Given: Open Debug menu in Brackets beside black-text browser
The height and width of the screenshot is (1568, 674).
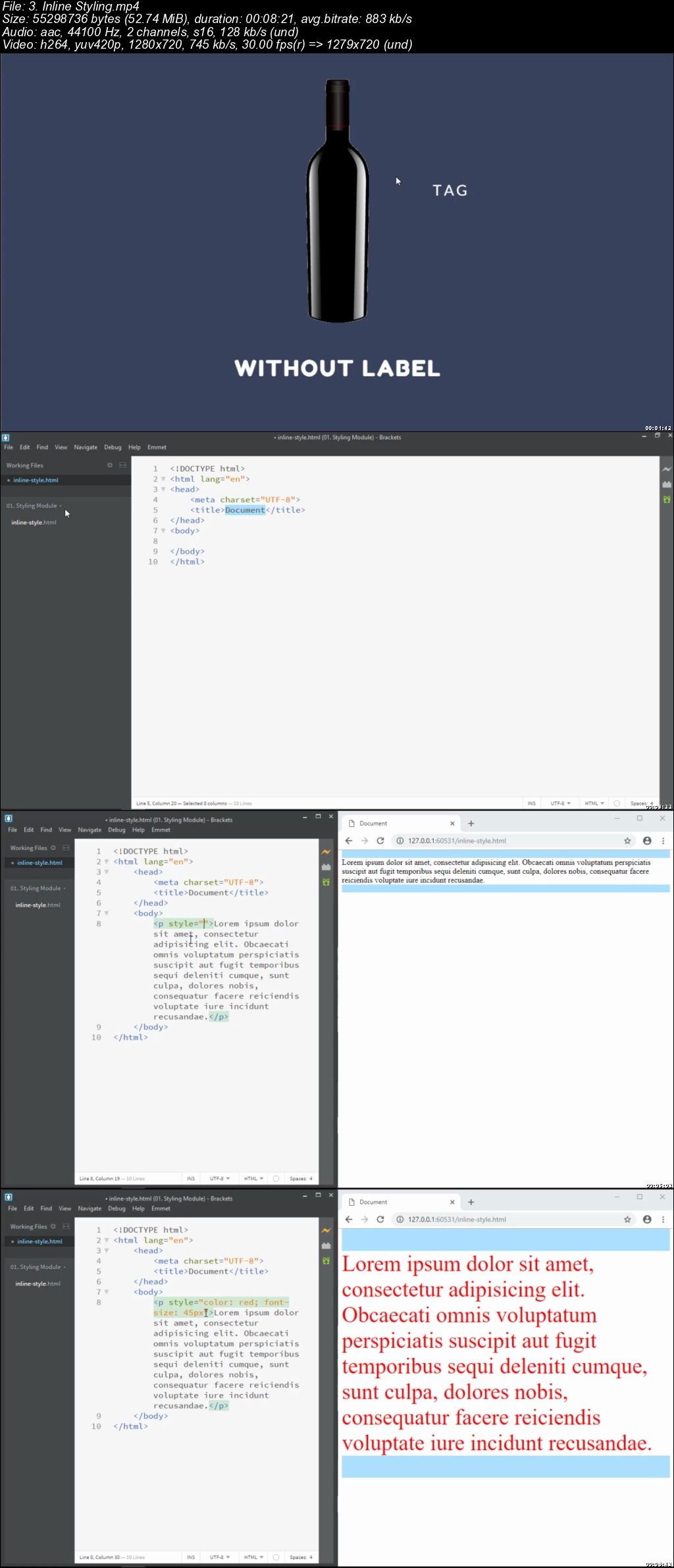Looking at the screenshot, I should tap(117, 830).
